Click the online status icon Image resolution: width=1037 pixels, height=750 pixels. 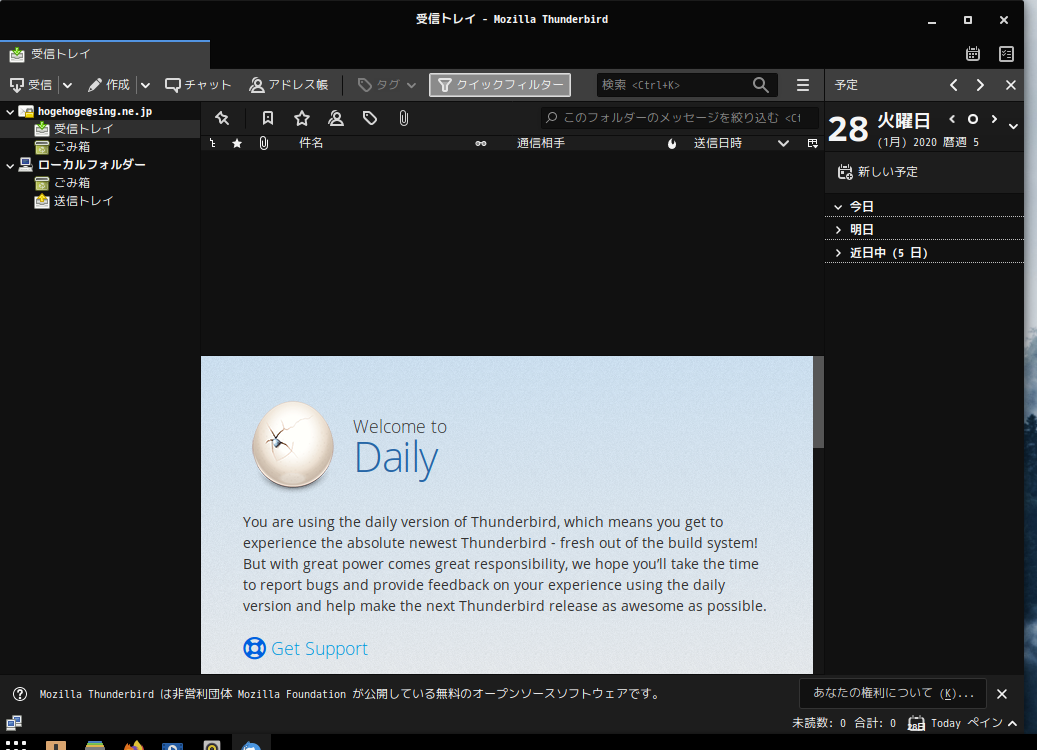tap(14, 722)
